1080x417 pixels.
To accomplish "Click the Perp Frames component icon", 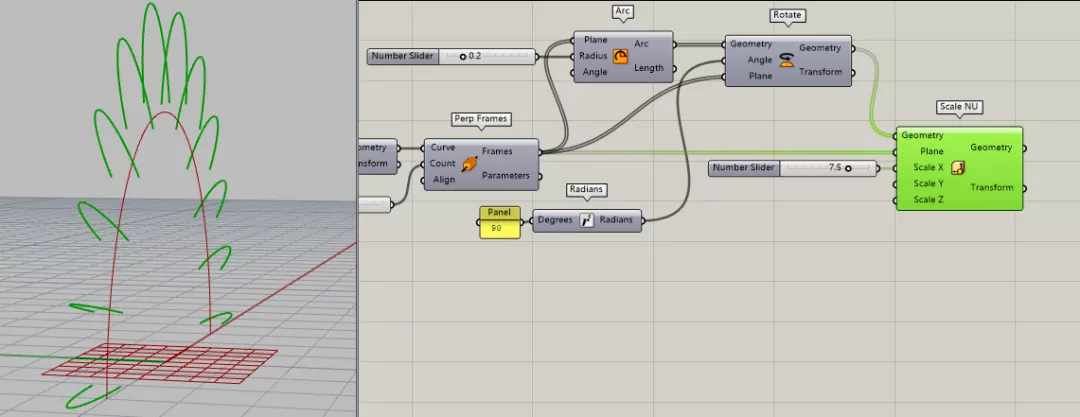I will [469, 164].
